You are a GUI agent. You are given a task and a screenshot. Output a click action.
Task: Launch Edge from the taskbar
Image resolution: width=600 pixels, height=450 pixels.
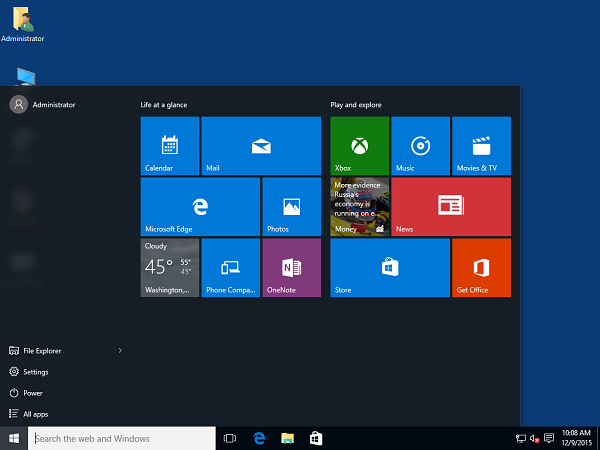pyautogui.click(x=259, y=438)
